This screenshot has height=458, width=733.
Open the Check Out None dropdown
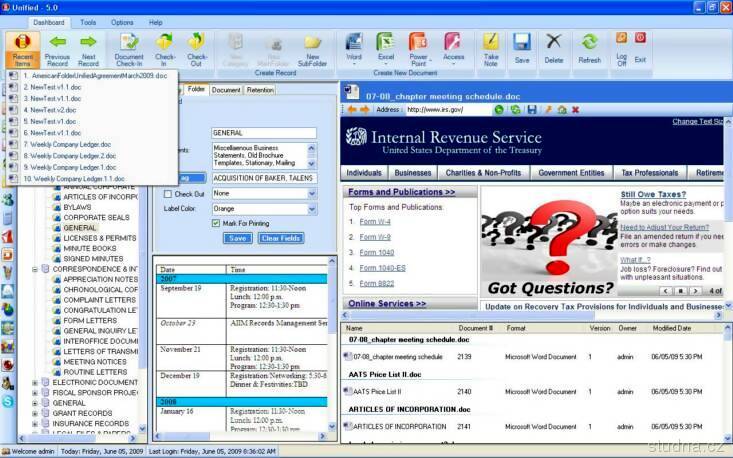312,193
